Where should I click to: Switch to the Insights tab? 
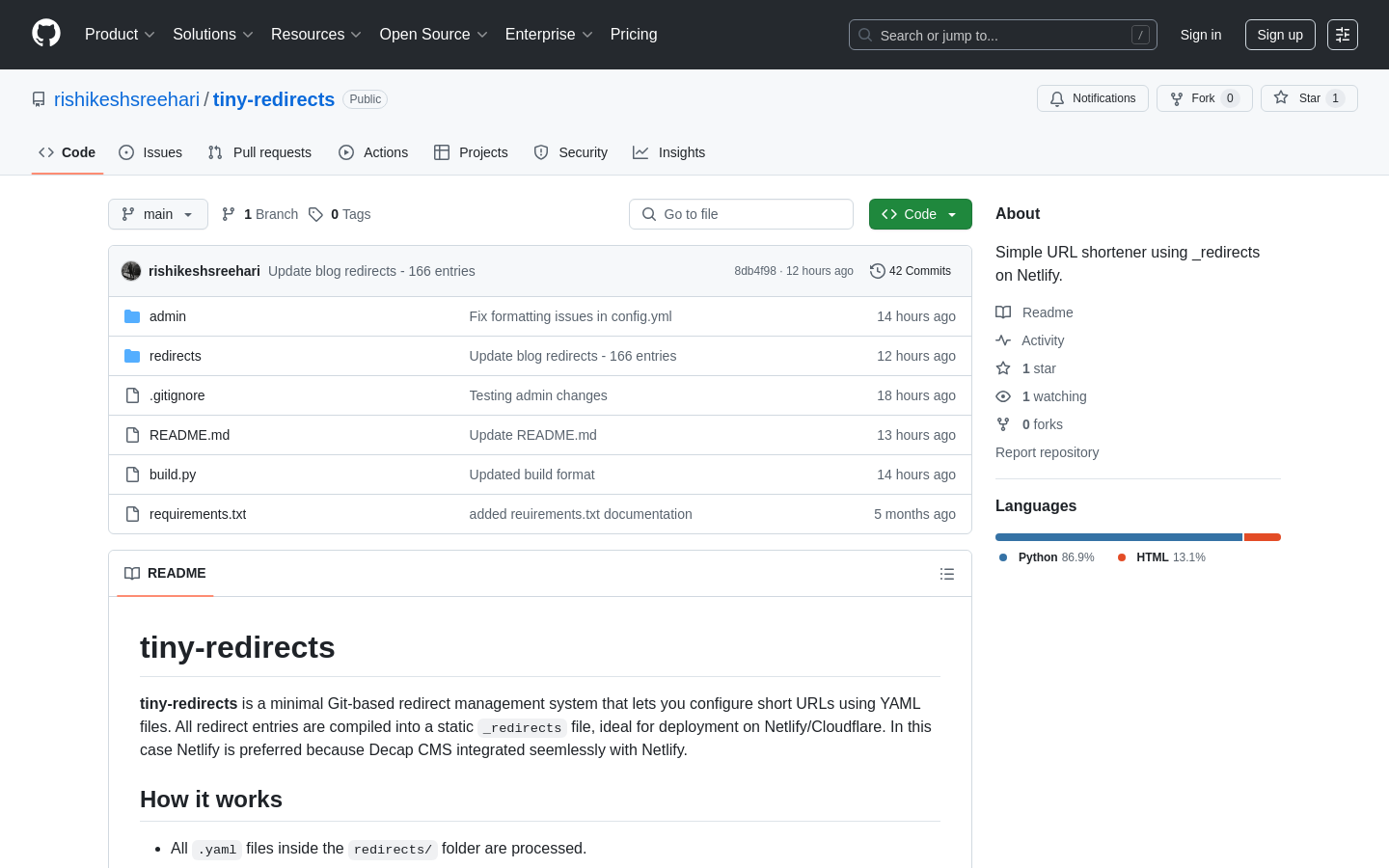[669, 152]
